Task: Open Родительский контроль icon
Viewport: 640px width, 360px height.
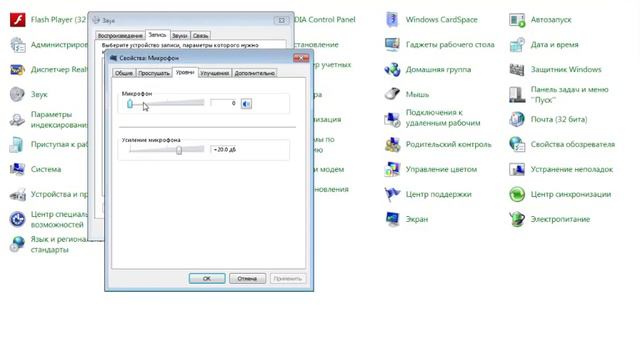Action: click(x=392, y=144)
